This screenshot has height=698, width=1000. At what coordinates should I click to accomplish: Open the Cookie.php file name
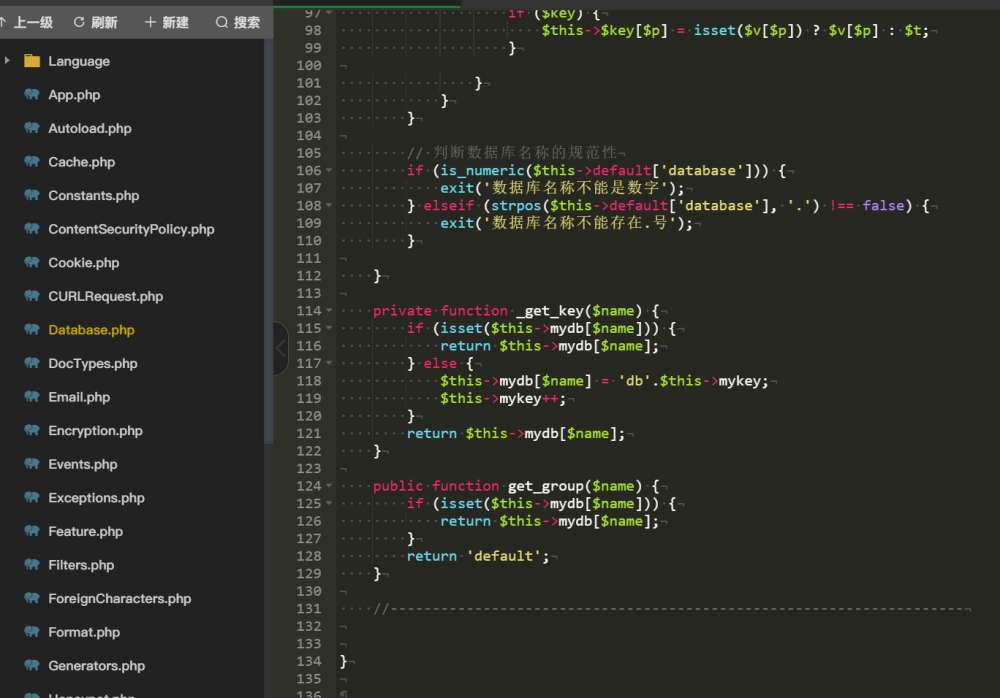pyautogui.click(x=84, y=263)
